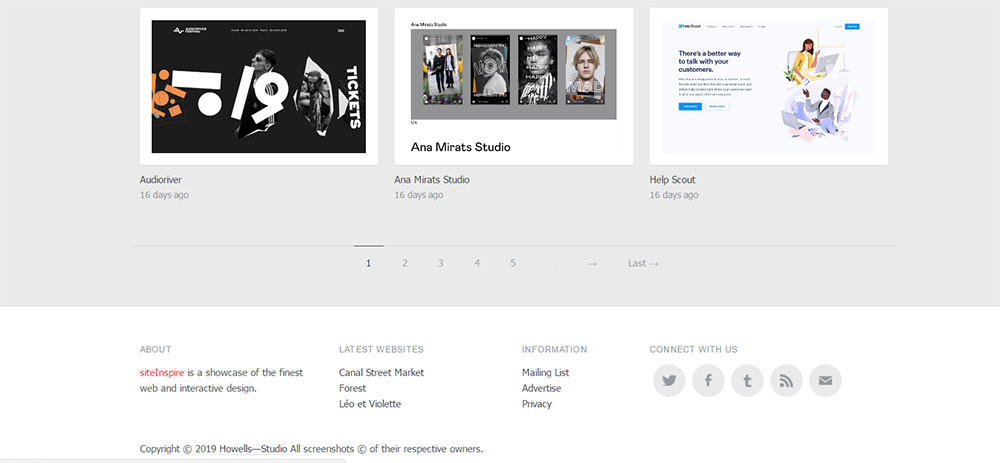Click the red siteInspire link

click(x=161, y=372)
